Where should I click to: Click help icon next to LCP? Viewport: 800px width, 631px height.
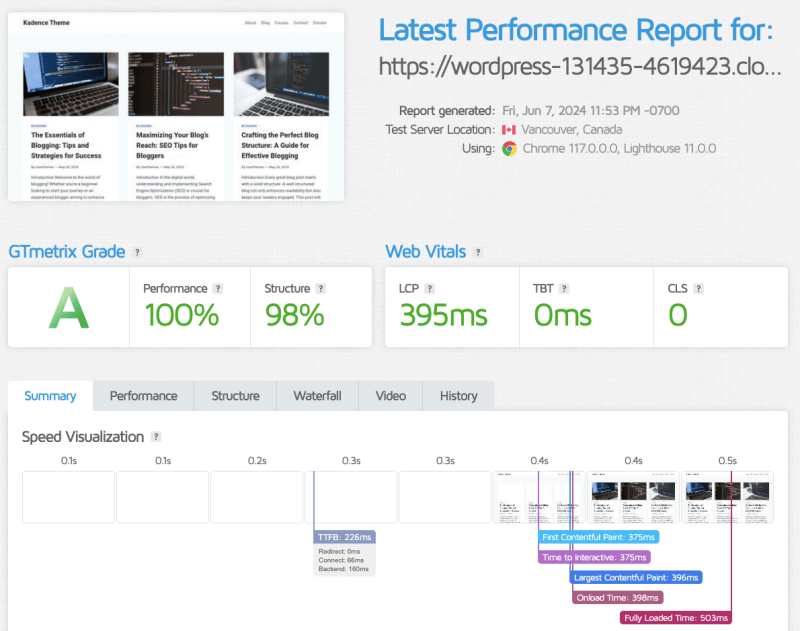[x=430, y=289]
